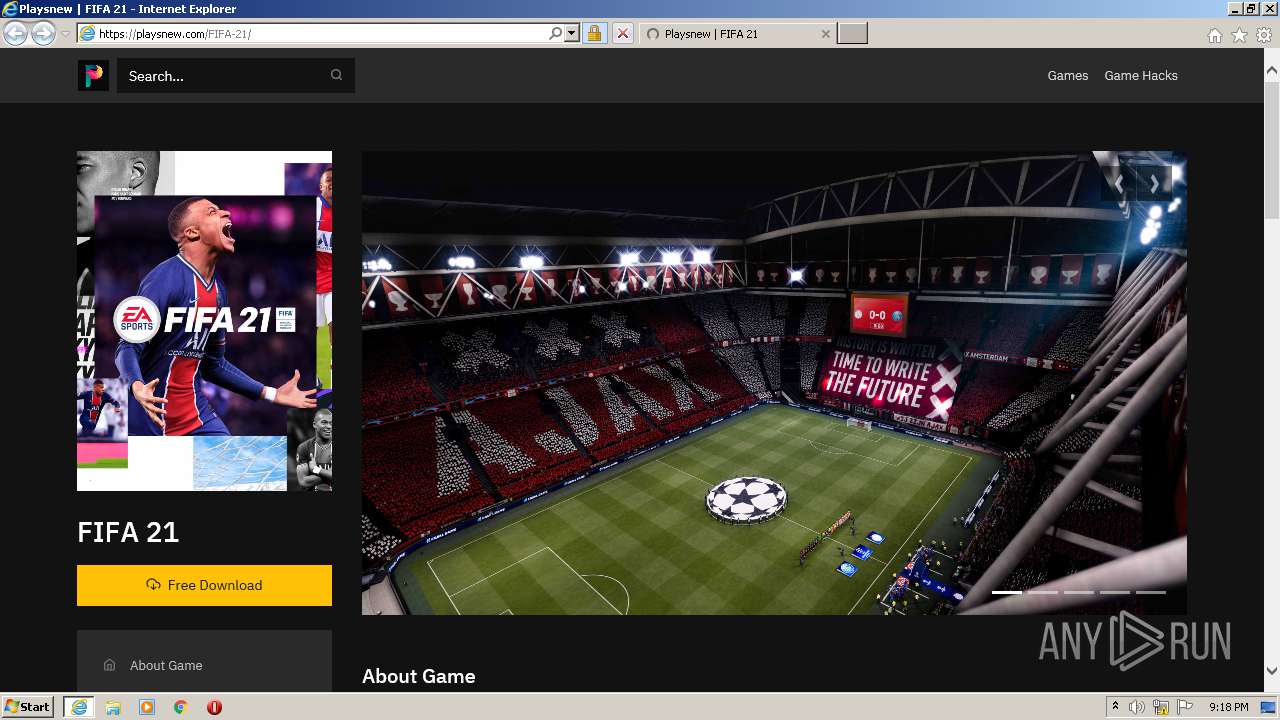Open the Windows Start menu
1280x720 pixels.
pyautogui.click(x=27, y=707)
